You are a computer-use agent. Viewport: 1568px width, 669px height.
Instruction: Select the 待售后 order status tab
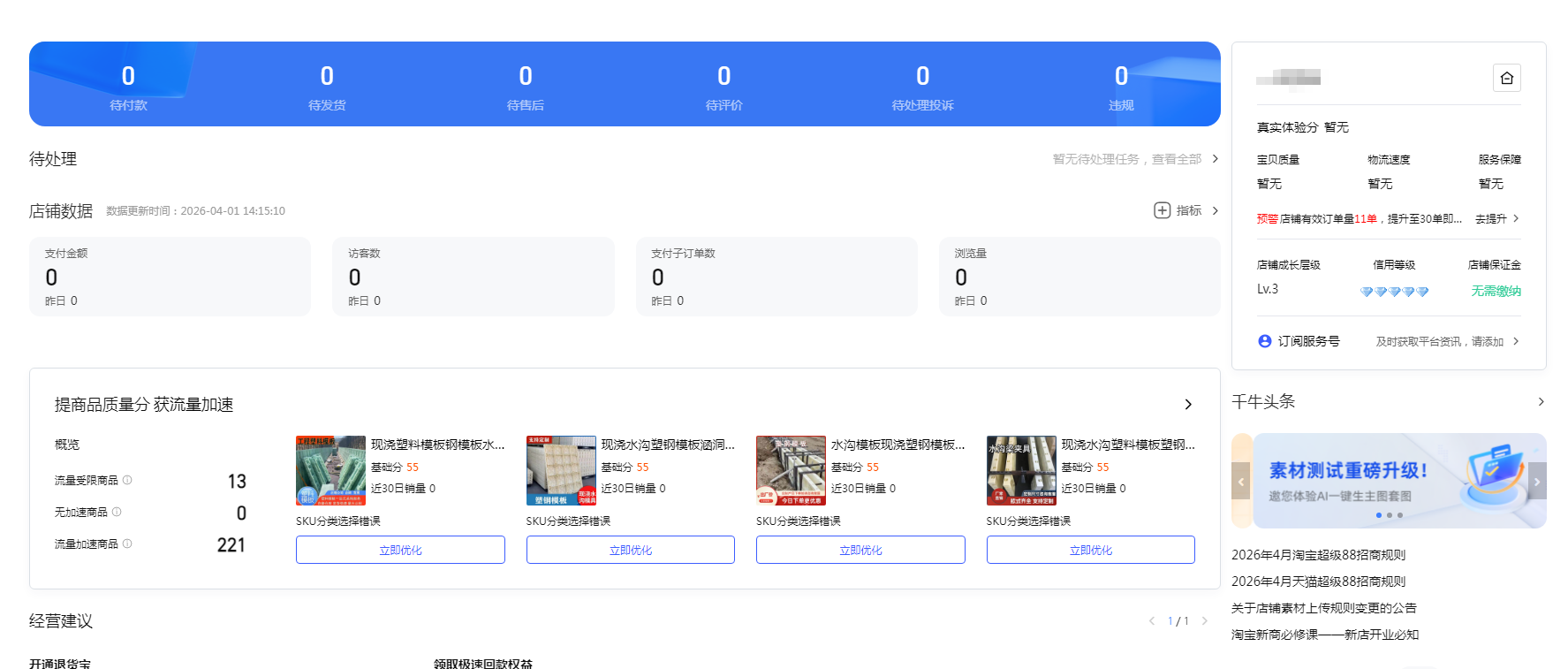(x=526, y=87)
